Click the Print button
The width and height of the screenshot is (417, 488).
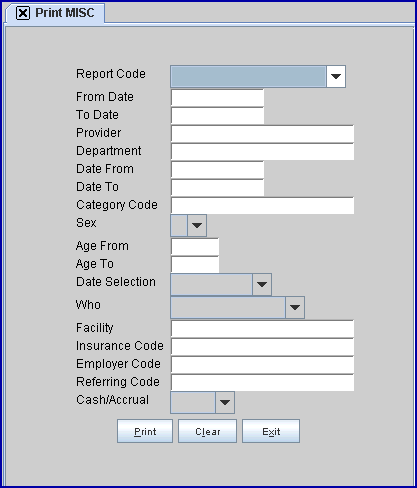145,431
